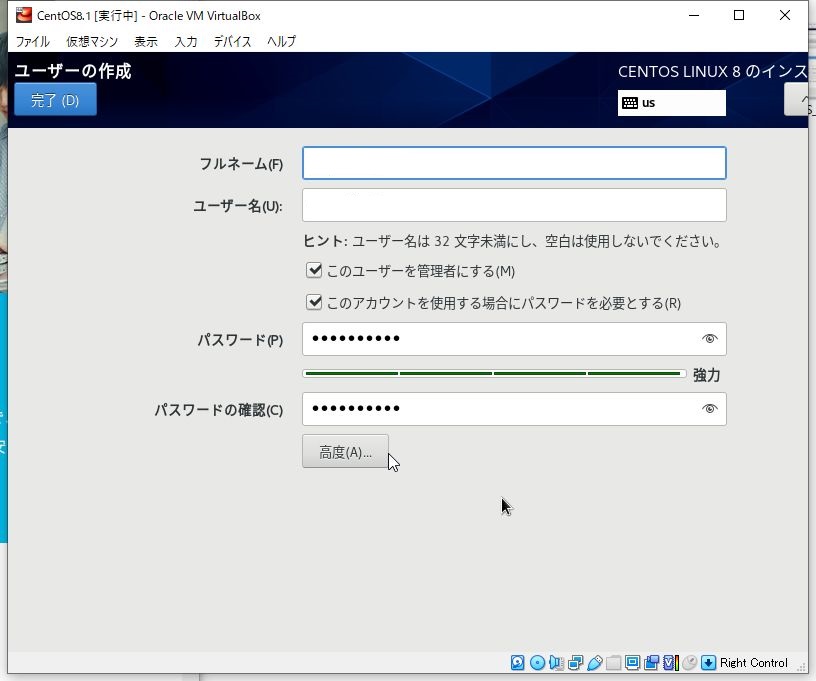
Task: Click the password strength bar
Action: point(494,374)
